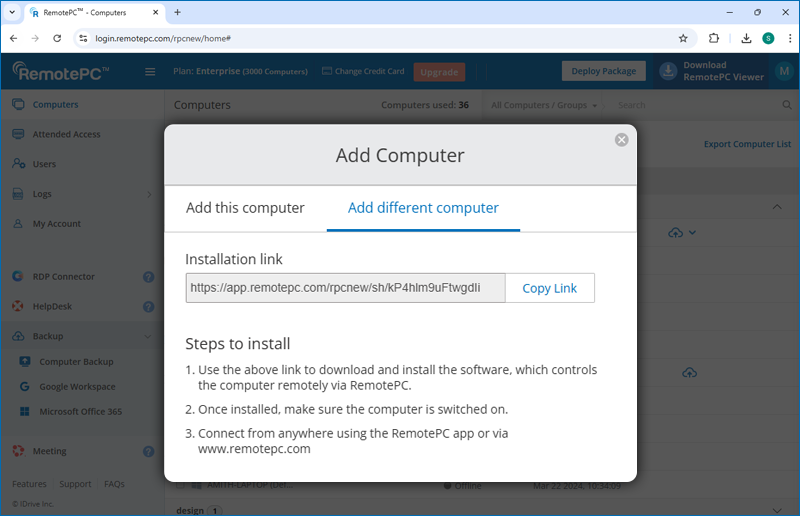The image size is (800, 516).
Task: Open Google Workspace backup item
Action: [77, 387]
